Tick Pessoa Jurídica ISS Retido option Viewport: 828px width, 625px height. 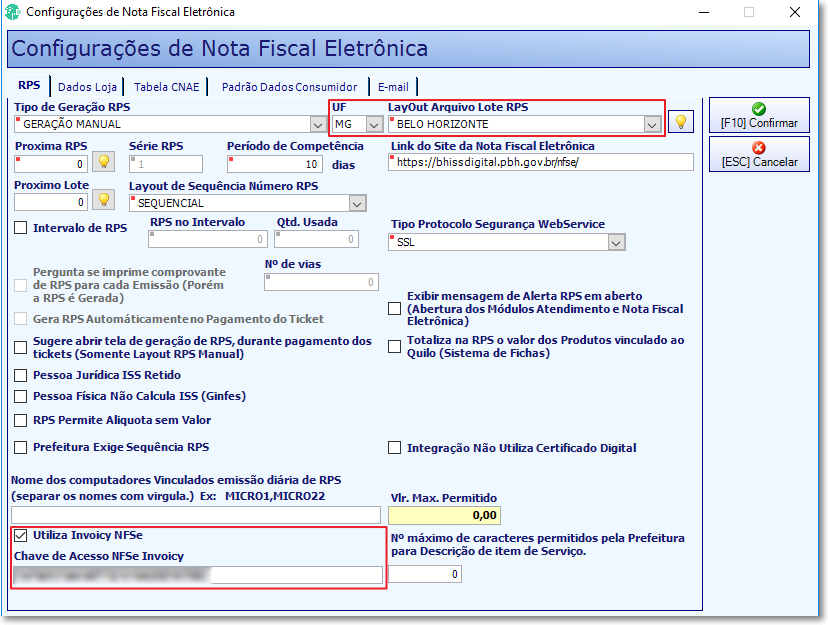(21, 375)
